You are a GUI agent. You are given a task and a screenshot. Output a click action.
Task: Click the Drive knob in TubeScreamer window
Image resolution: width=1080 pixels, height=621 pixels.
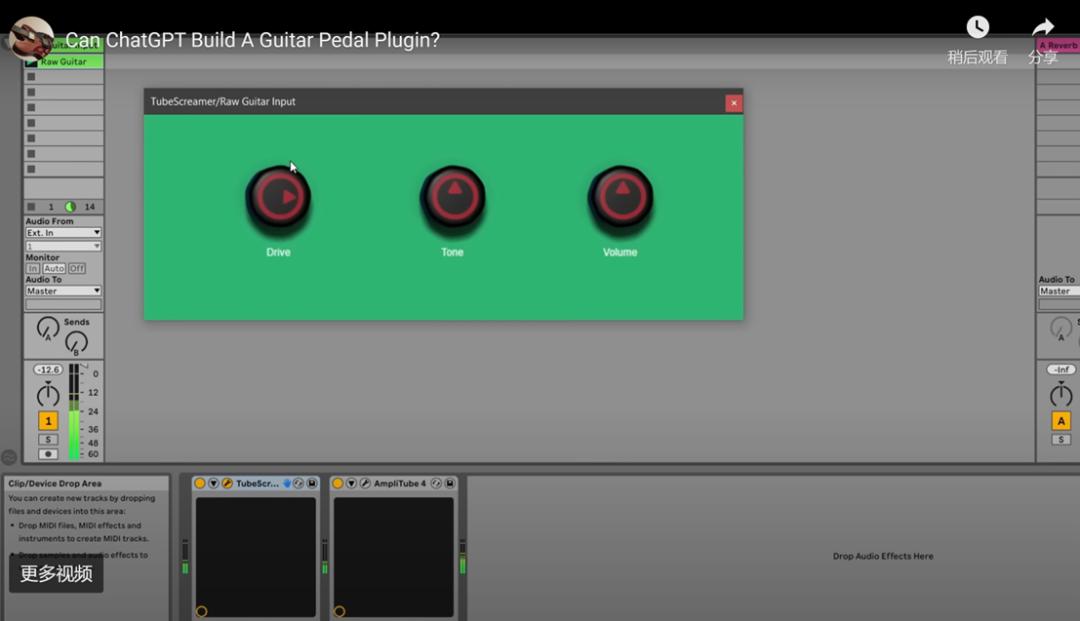click(x=278, y=198)
